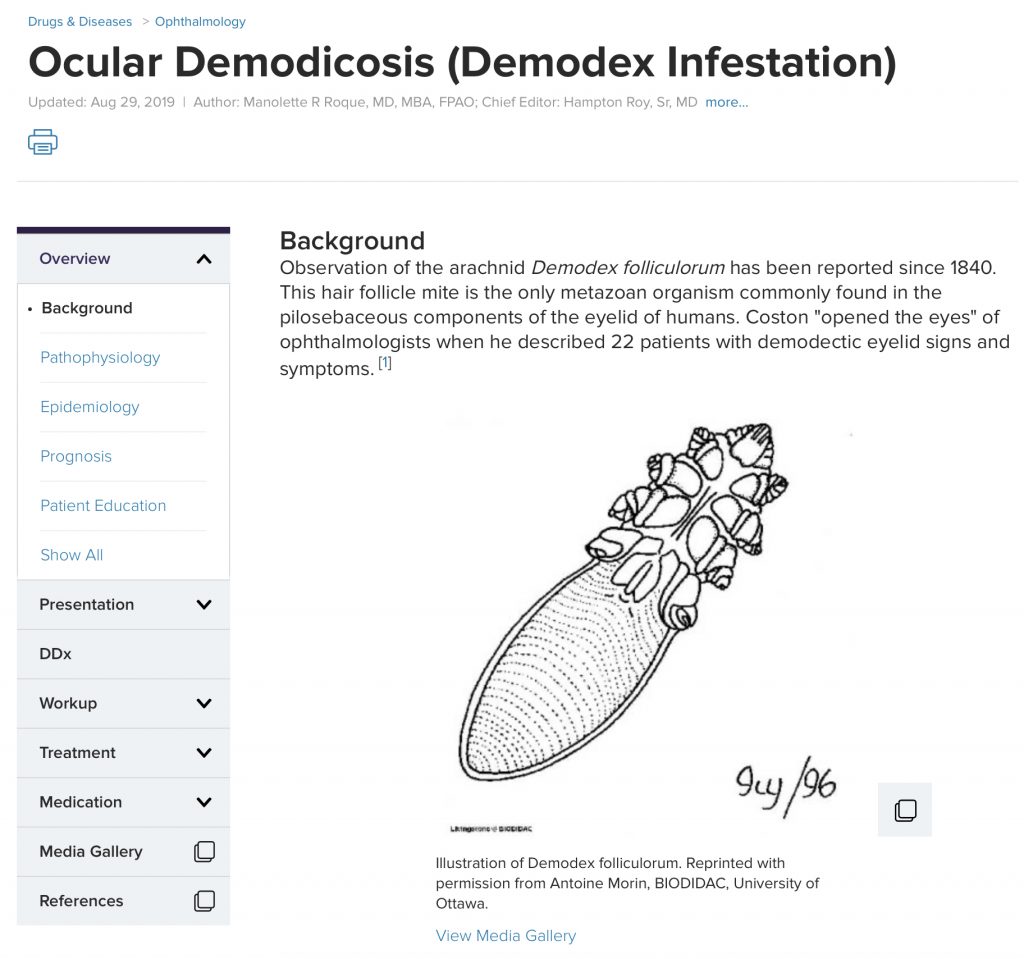Jump to the Prognosis section
This screenshot has width=1024, height=959.
76,456
